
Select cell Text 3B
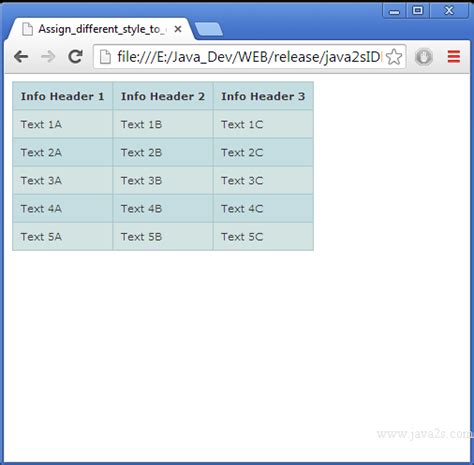[x=163, y=181]
